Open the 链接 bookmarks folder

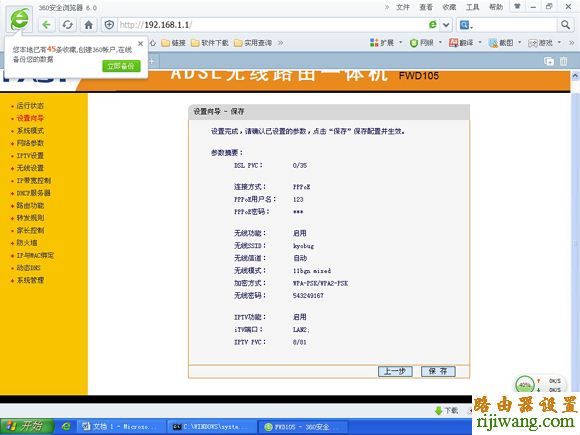click(173, 43)
